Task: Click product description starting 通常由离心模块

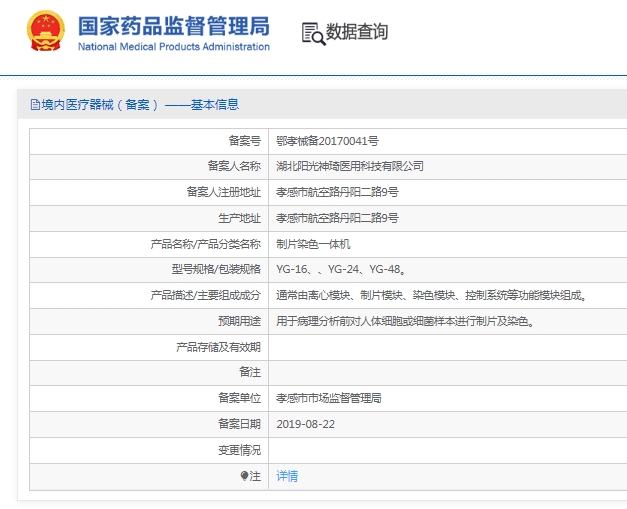Action: click(431, 295)
